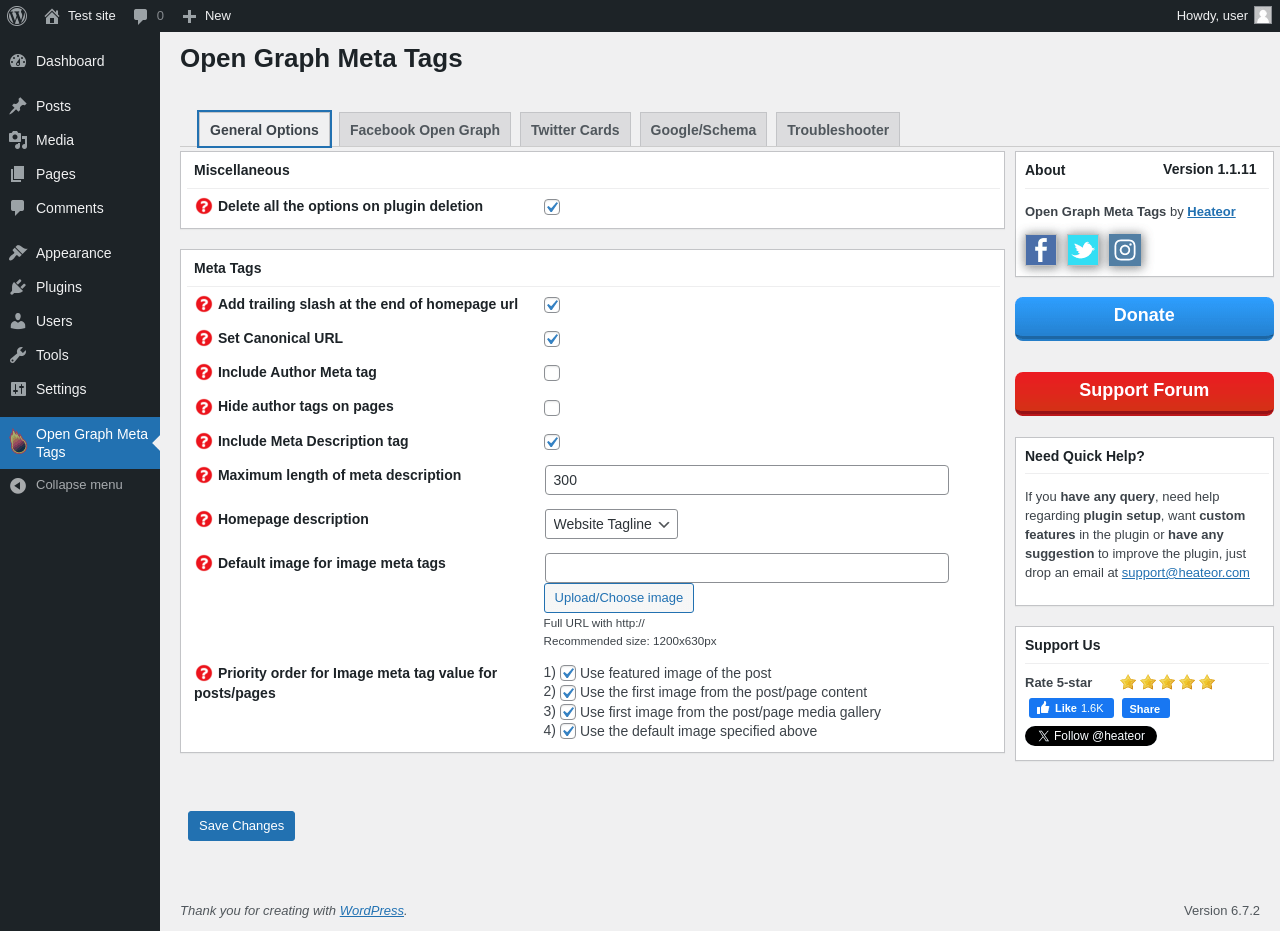Click support@heateor.com email link
The width and height of the screenshot is (1280, 931).
(1185, 572)
